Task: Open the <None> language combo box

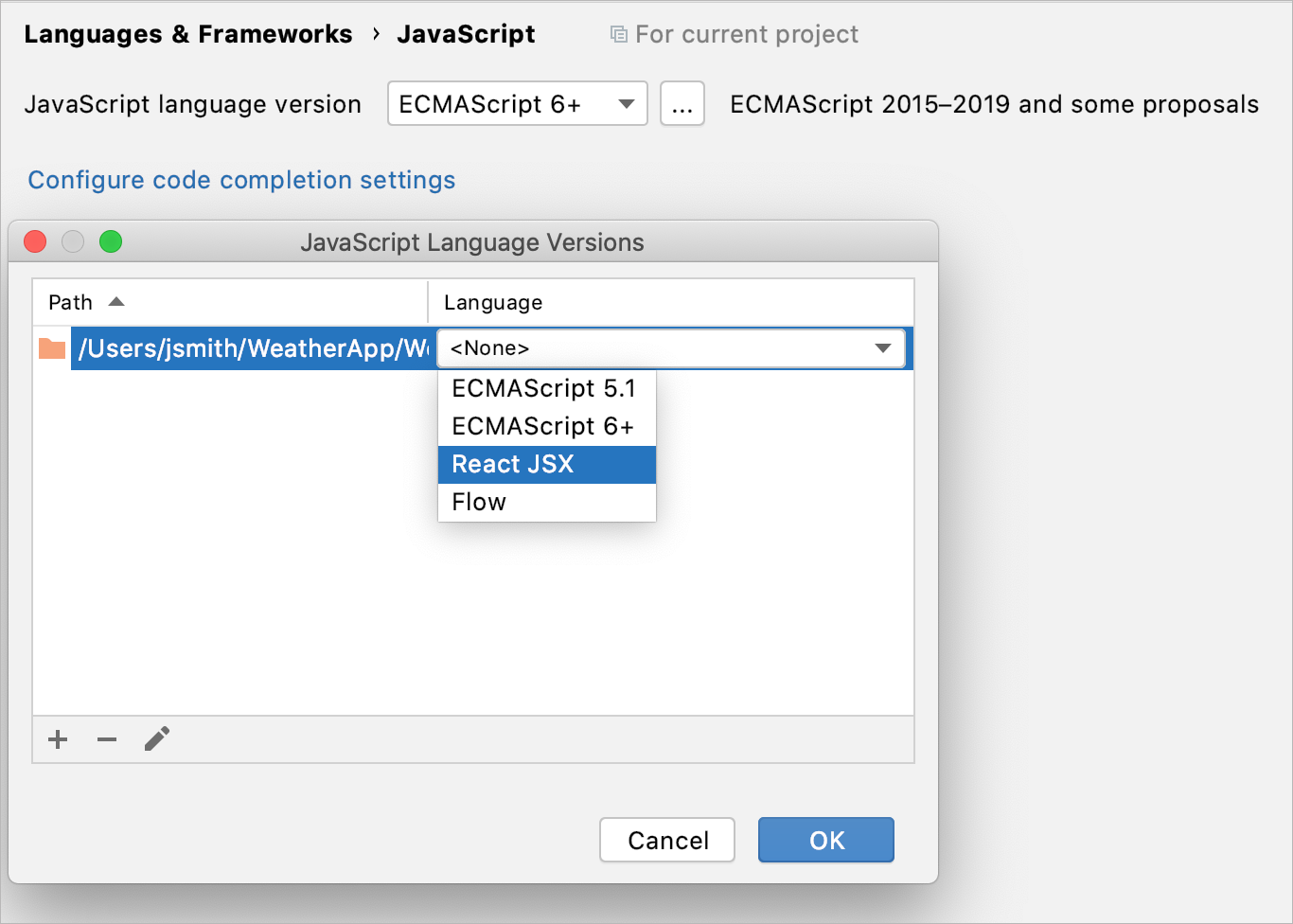Action: [x=671, y=348]
